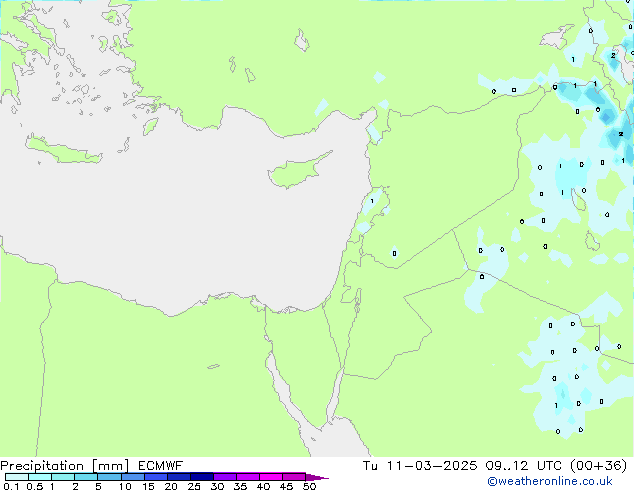Click the "ECMWF" model label
This screenshot has width=634, height=490.
coord(161,466)
